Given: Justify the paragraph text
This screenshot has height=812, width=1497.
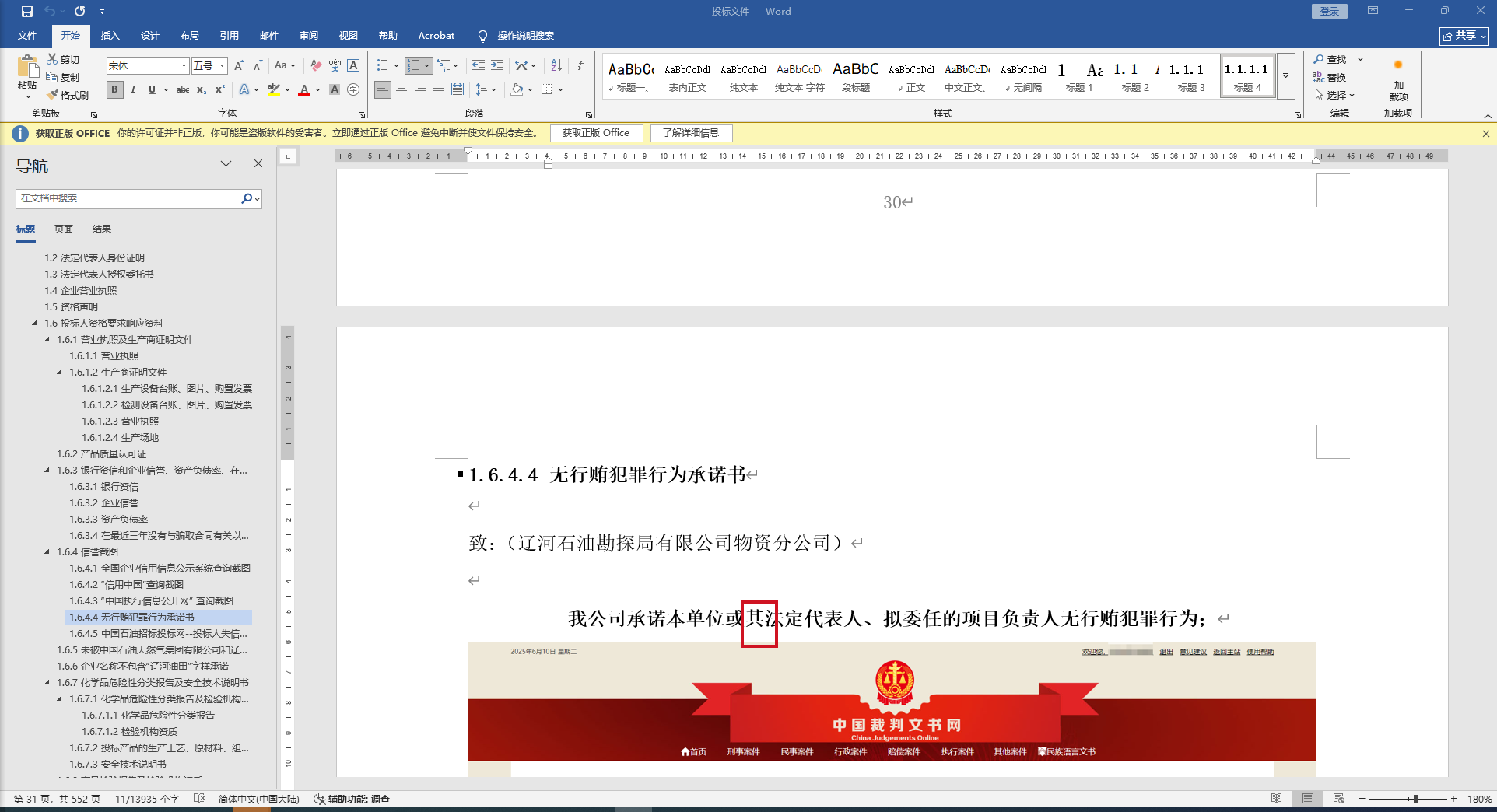Looking at the screenshot, I should click(439, 89).
